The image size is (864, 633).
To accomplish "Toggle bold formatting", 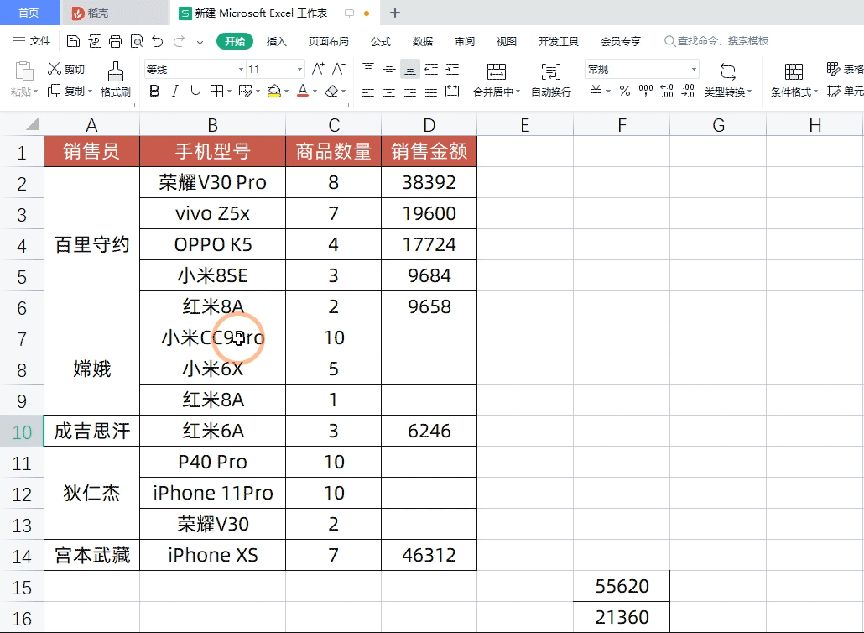I will coord(154,91).
